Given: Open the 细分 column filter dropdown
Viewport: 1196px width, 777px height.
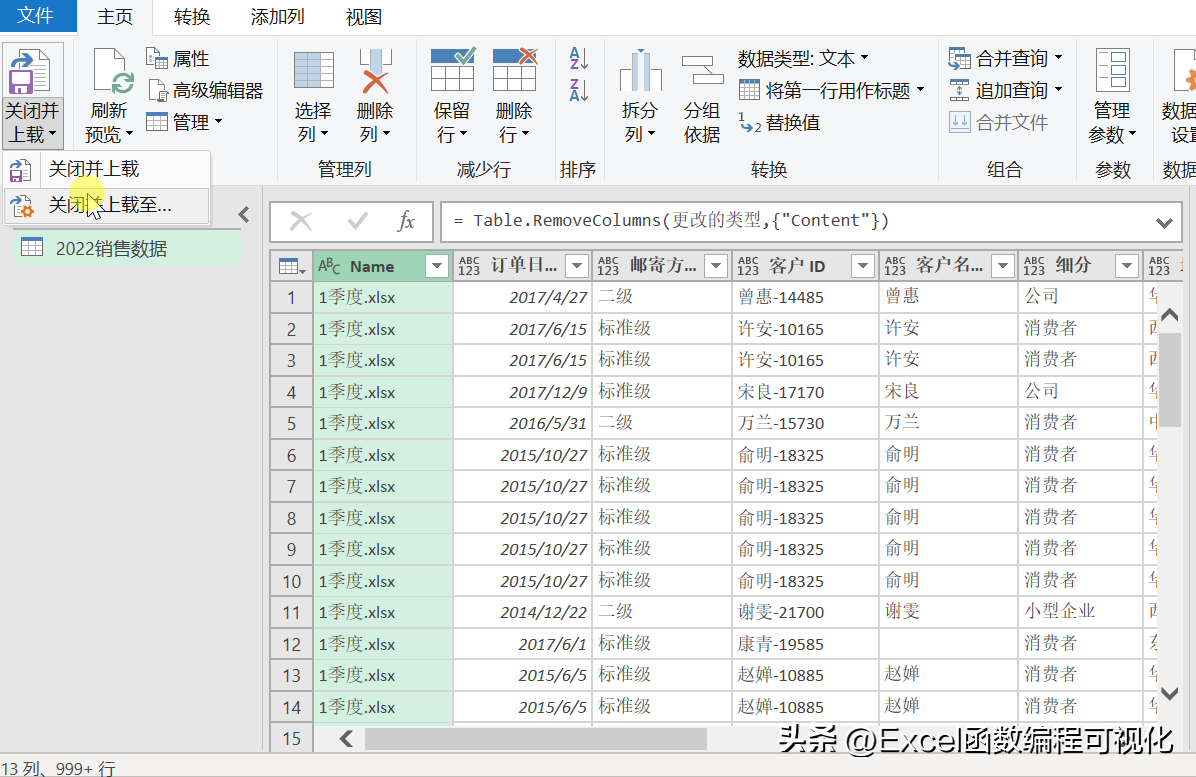Looking at the screenshot, I should pos(1127,266).
